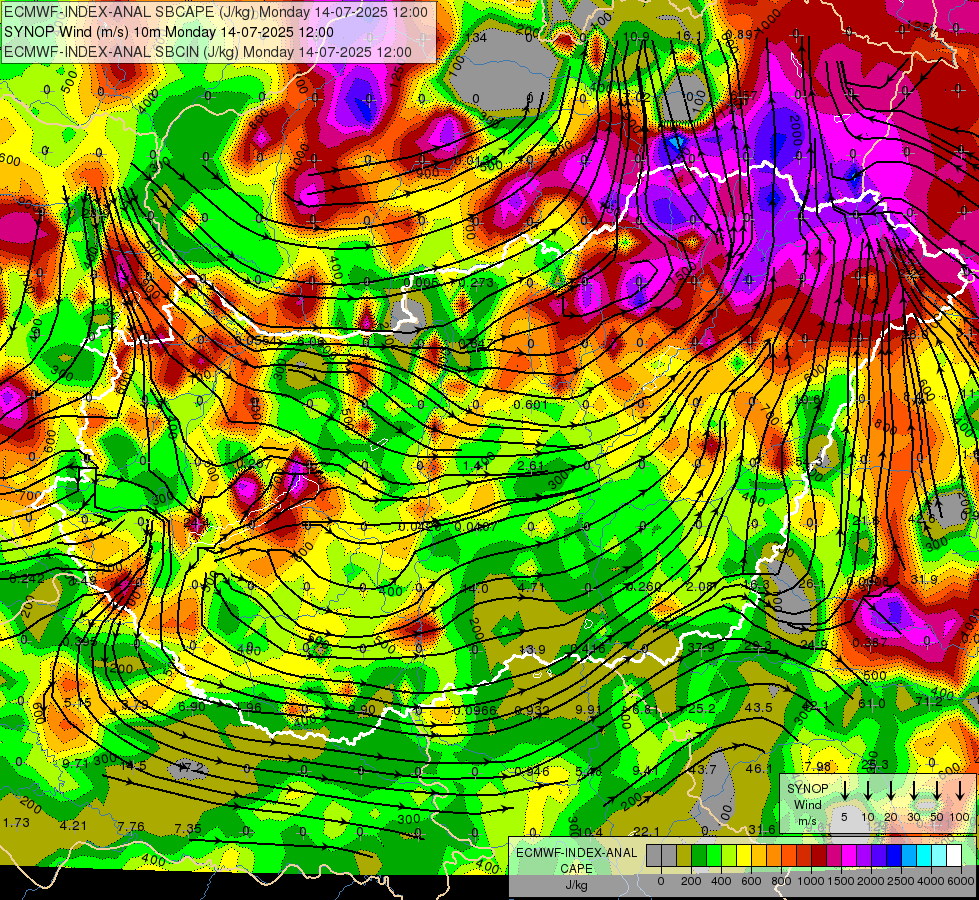Click the 50 m/s wind arrow in SYNOP legend
The height and width of the screenshot is (900, 979).
pos(937,790)
